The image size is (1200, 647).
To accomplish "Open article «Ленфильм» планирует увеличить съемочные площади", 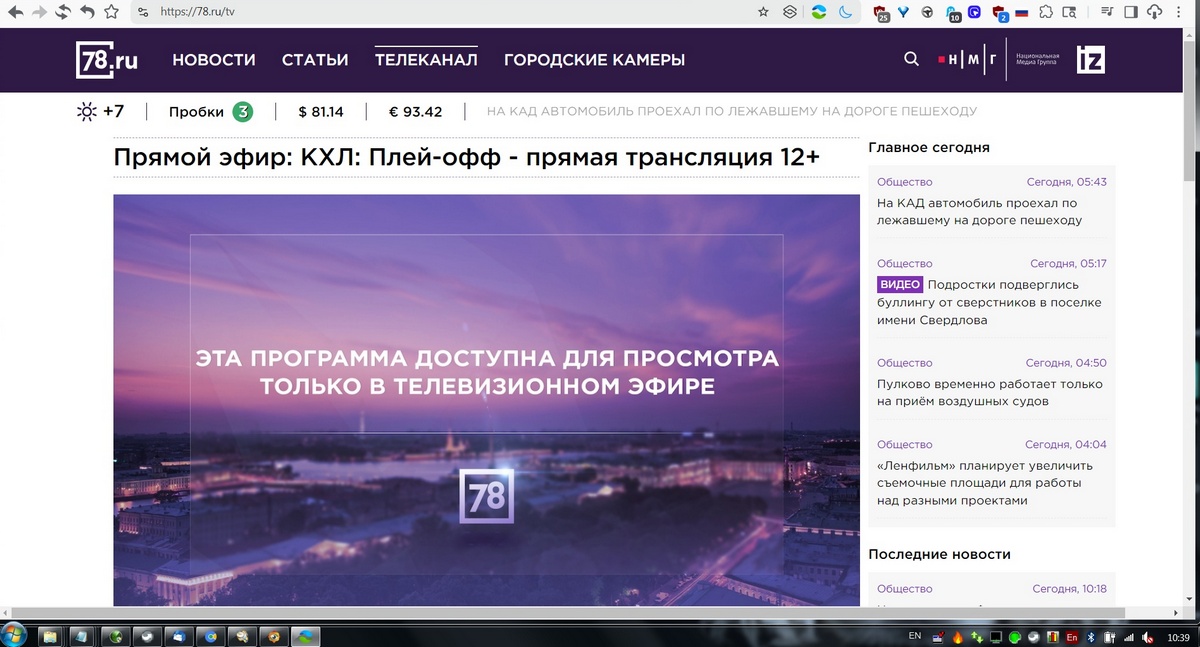I will click(x=985, y=482).
